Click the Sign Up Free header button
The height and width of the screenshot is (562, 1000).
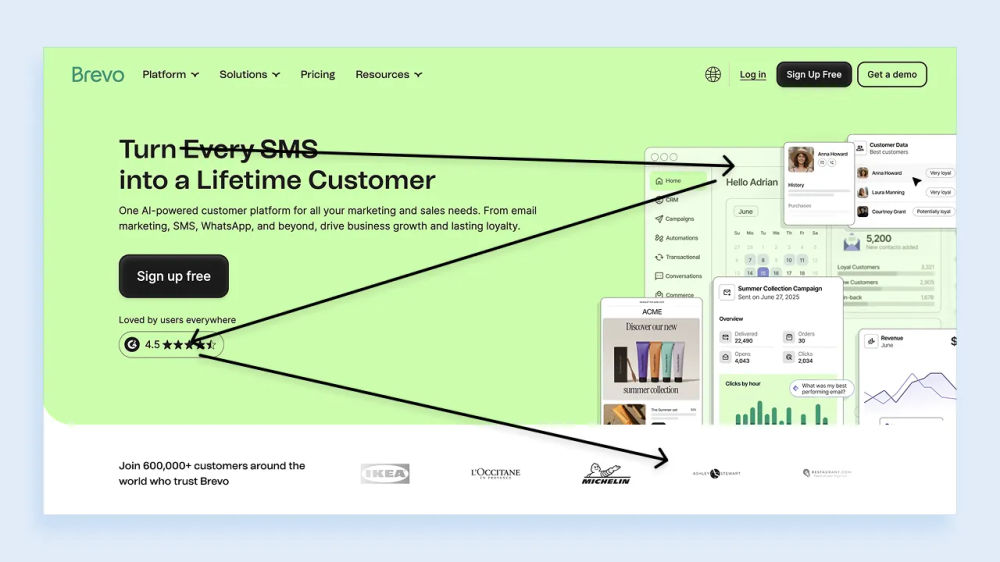814,75
